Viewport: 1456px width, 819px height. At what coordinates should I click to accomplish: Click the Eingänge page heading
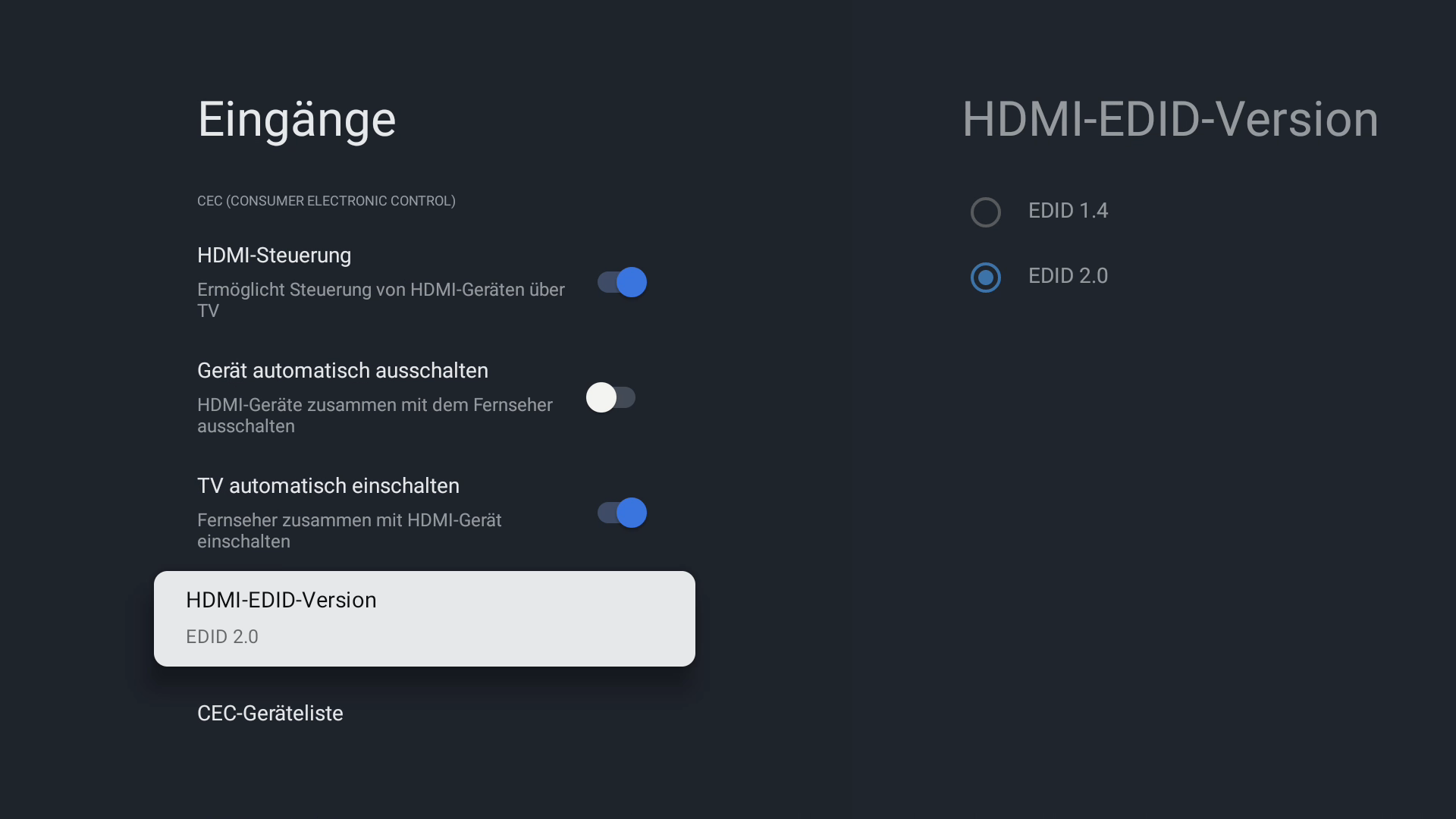point(297,120)
